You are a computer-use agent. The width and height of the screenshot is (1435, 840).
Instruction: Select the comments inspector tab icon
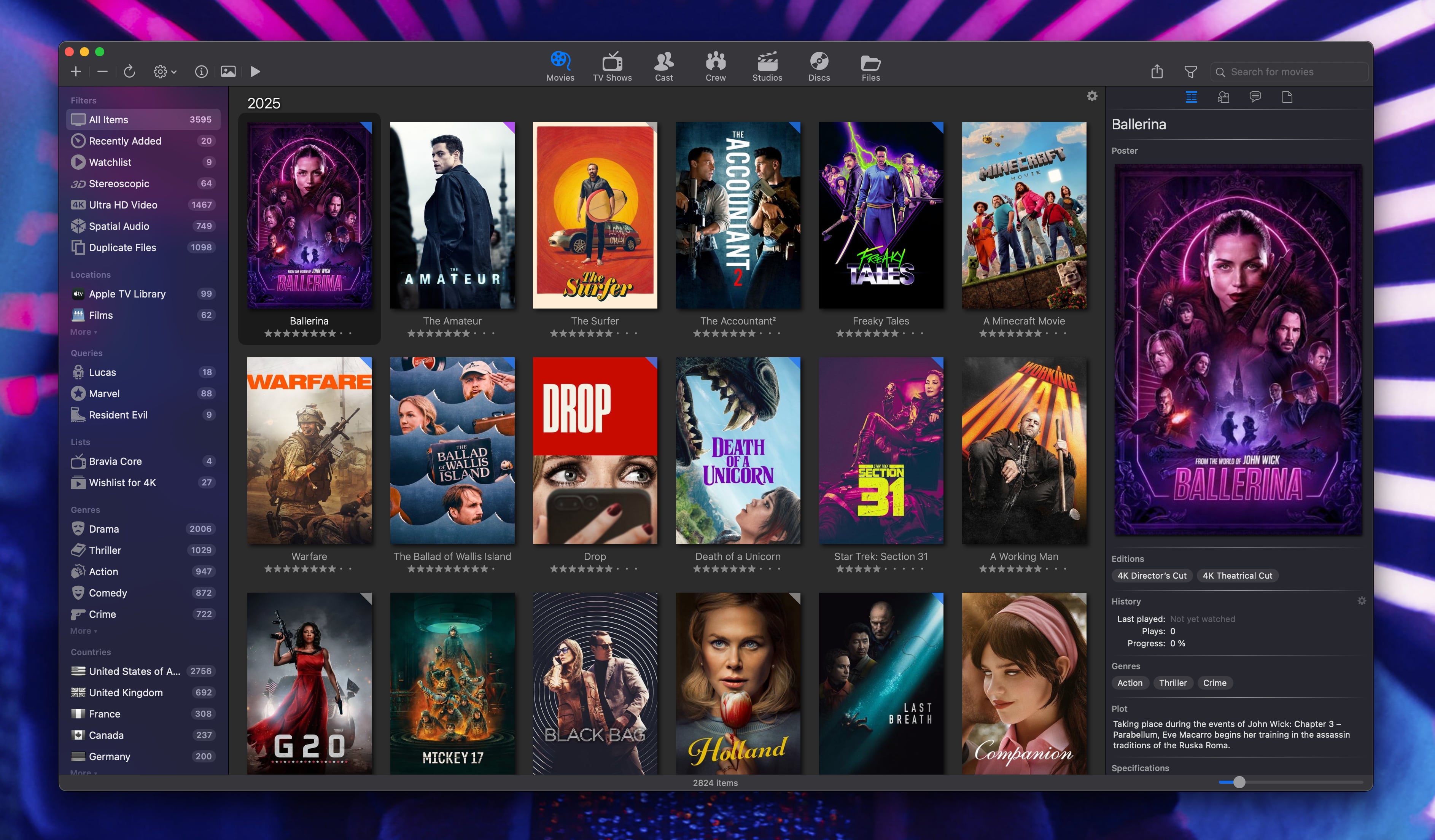tap(1255, 97)
